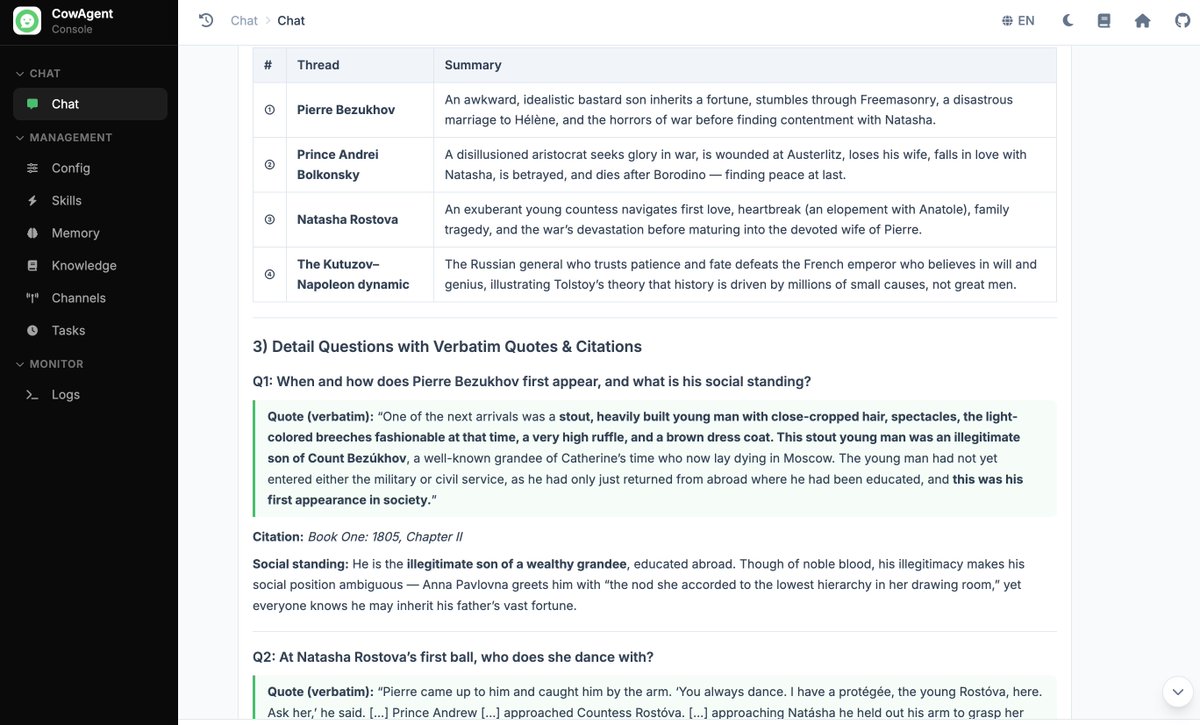Click the Knowledge book icon in sidebar
1200x725 pixels.
point(32,266)
